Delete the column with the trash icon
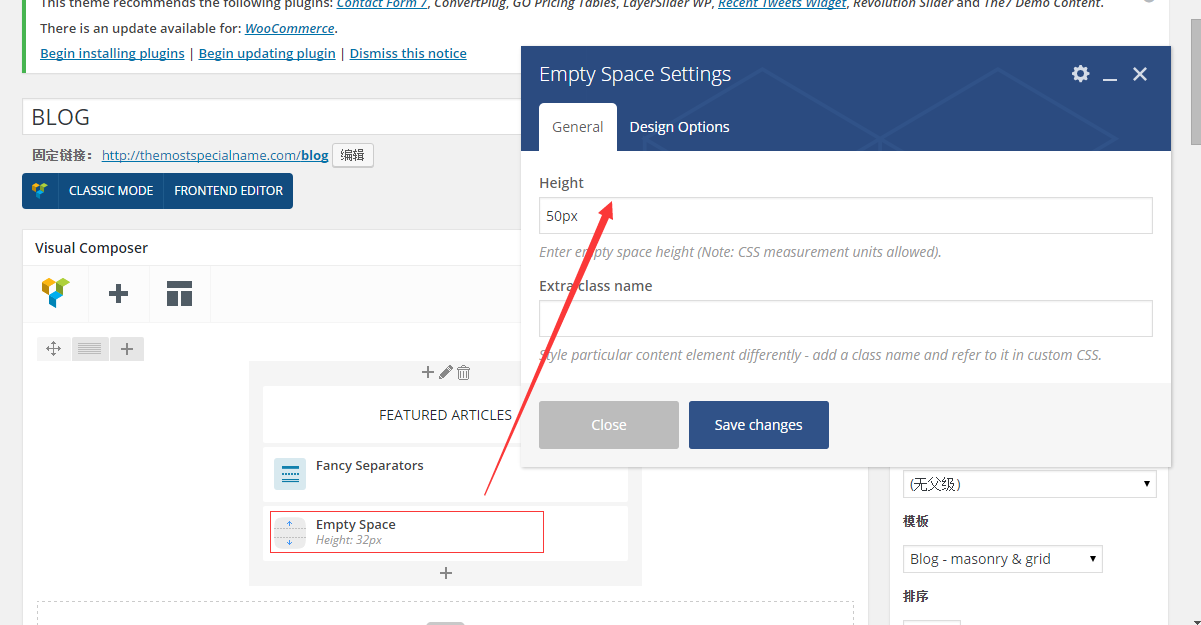The width and height of the screenshot is (1201, 625). coord(463,372)
